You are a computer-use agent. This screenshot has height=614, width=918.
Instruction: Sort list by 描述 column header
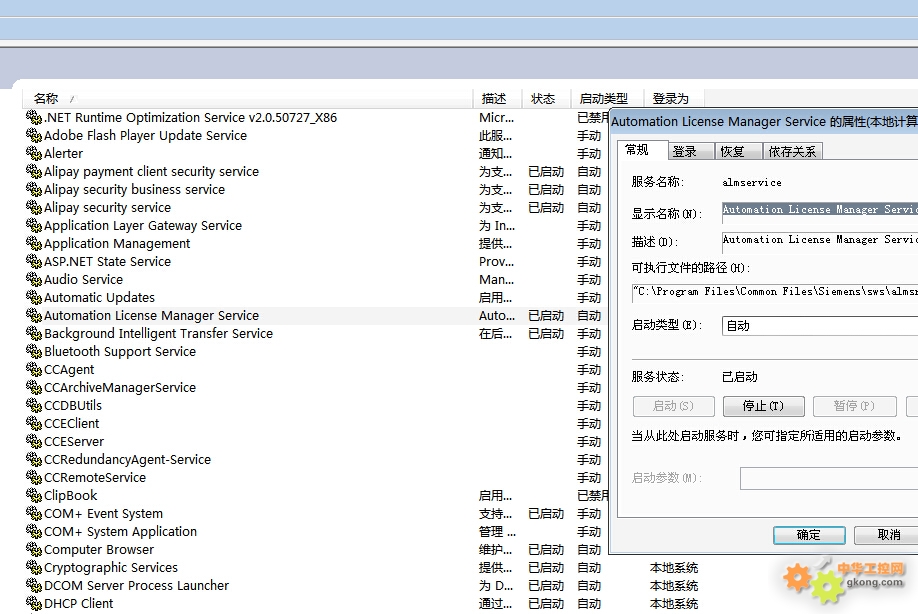pyautogui.click(x=497, y=98)
